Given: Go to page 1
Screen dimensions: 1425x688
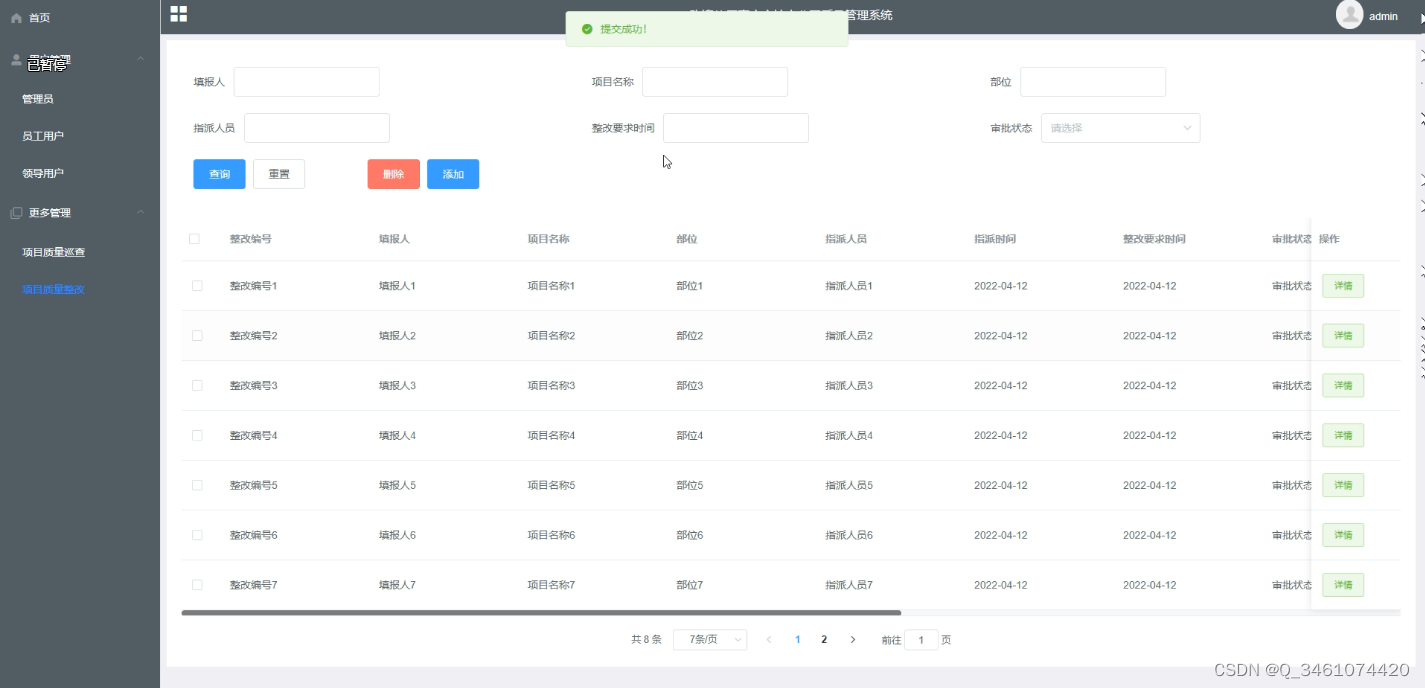Looking at the screenshot, I should click(x=797, y=640).
